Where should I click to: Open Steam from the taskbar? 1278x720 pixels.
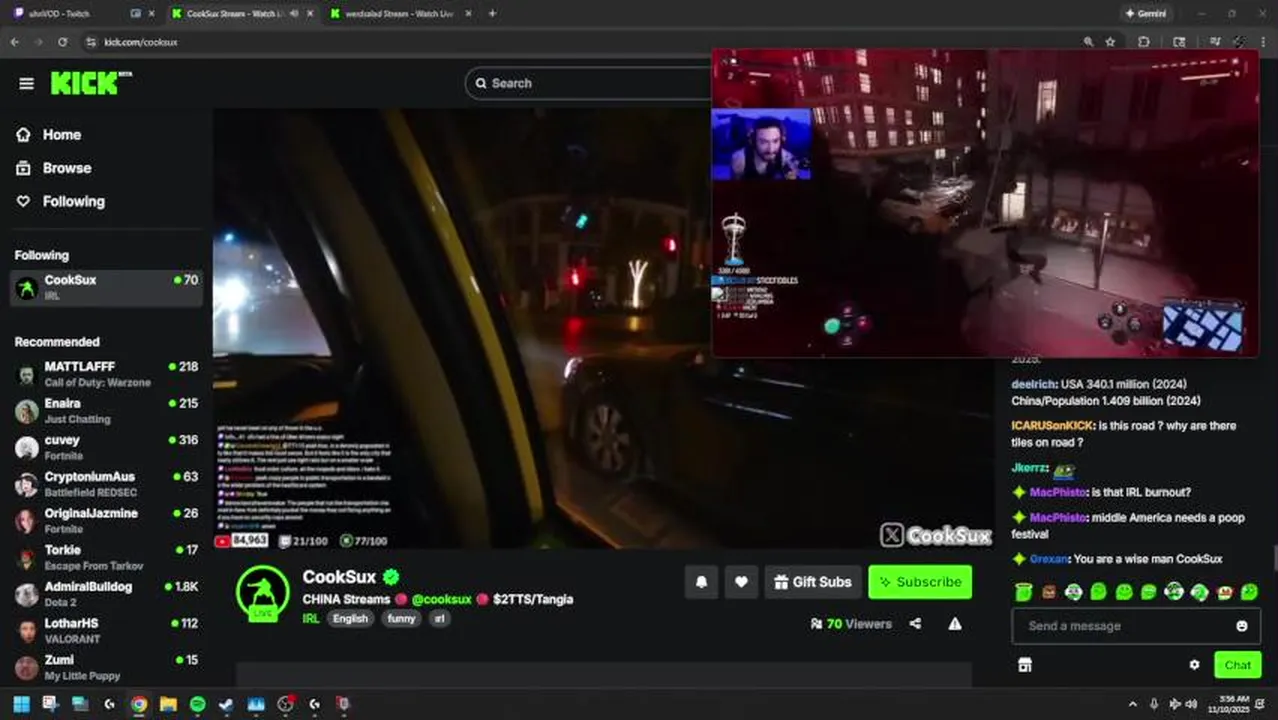click(226, 704)
